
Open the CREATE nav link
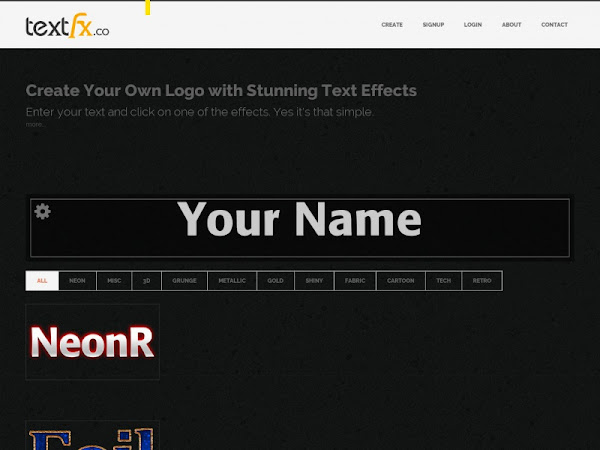click(x=392, y=24)
